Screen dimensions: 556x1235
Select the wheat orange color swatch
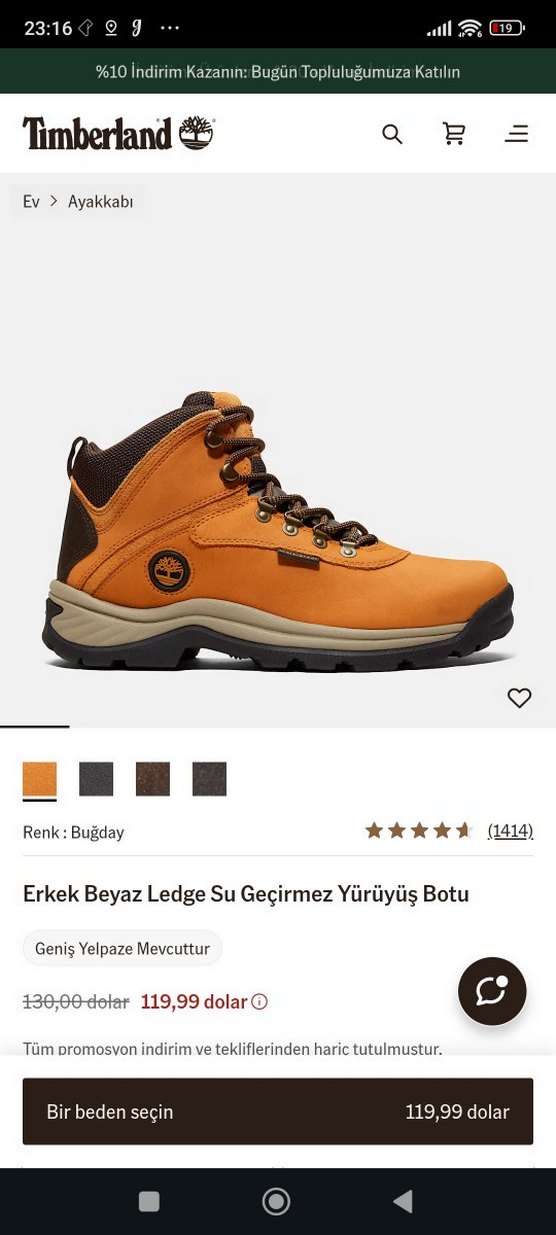[40, 779]
